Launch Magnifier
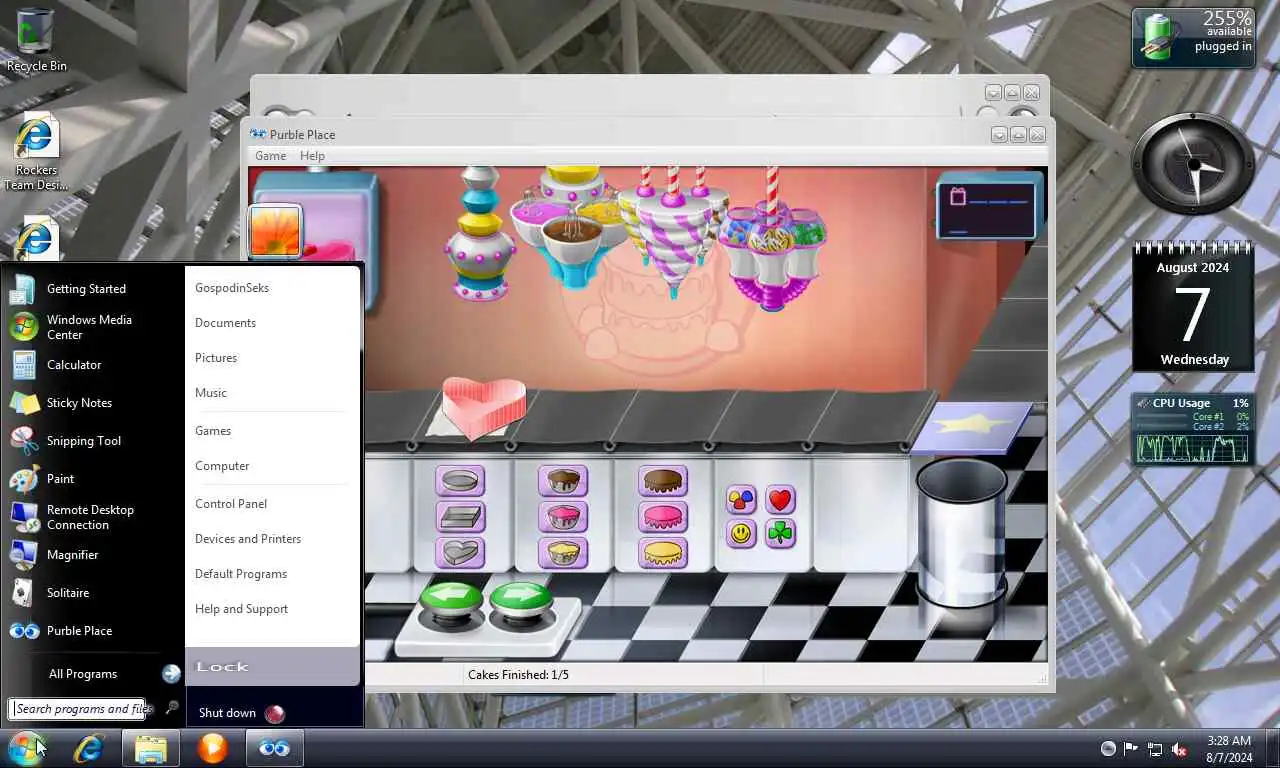Screen dimensions: 1280x768 [93, 555]
